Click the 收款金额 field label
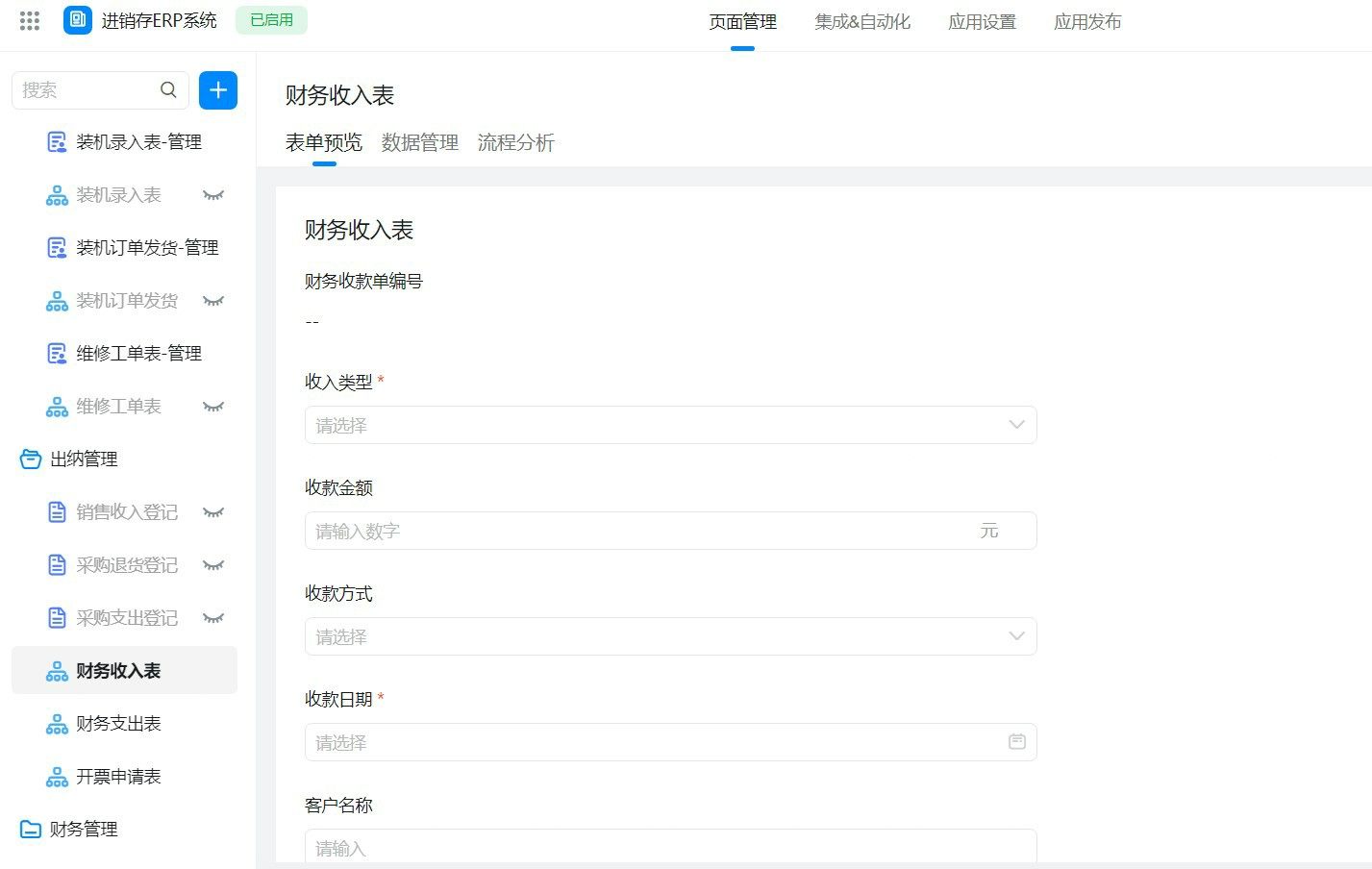 coord(338,488)
